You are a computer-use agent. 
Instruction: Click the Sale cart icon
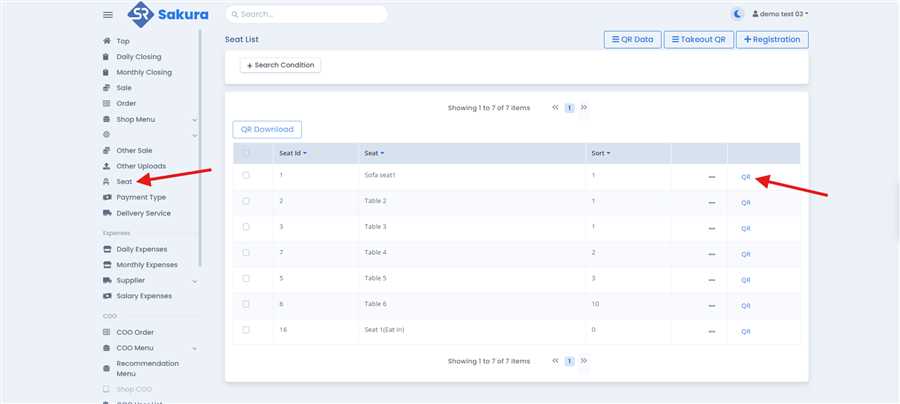(106, 88)
